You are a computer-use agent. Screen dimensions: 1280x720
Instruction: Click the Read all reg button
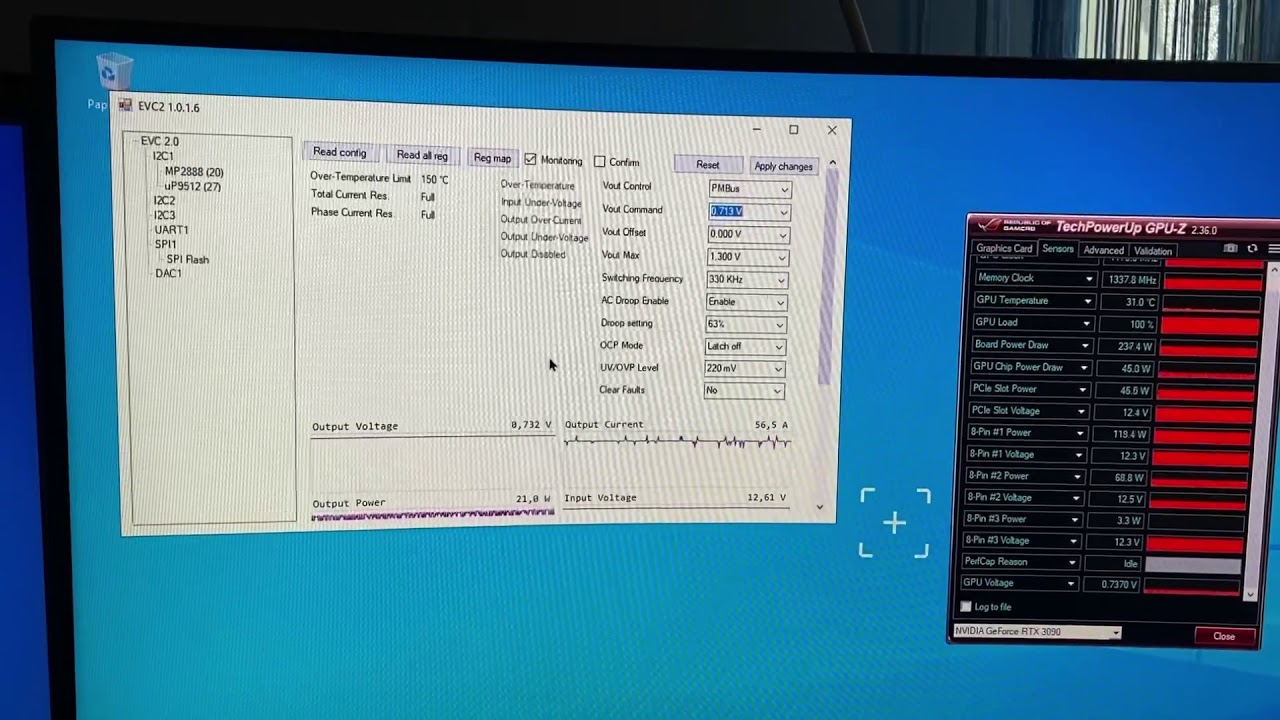pyautogui.click(x=422, y=155)
